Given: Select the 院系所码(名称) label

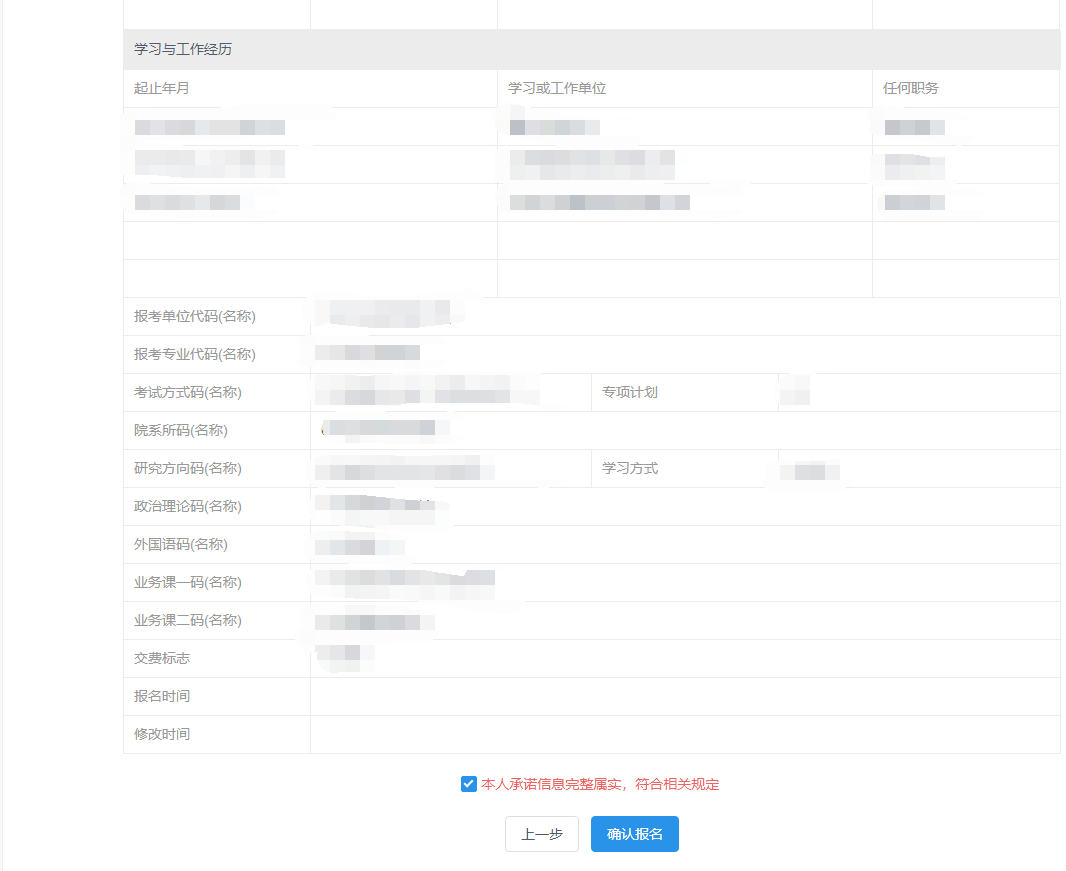Looking at the screenshot, I should point(181,430).
